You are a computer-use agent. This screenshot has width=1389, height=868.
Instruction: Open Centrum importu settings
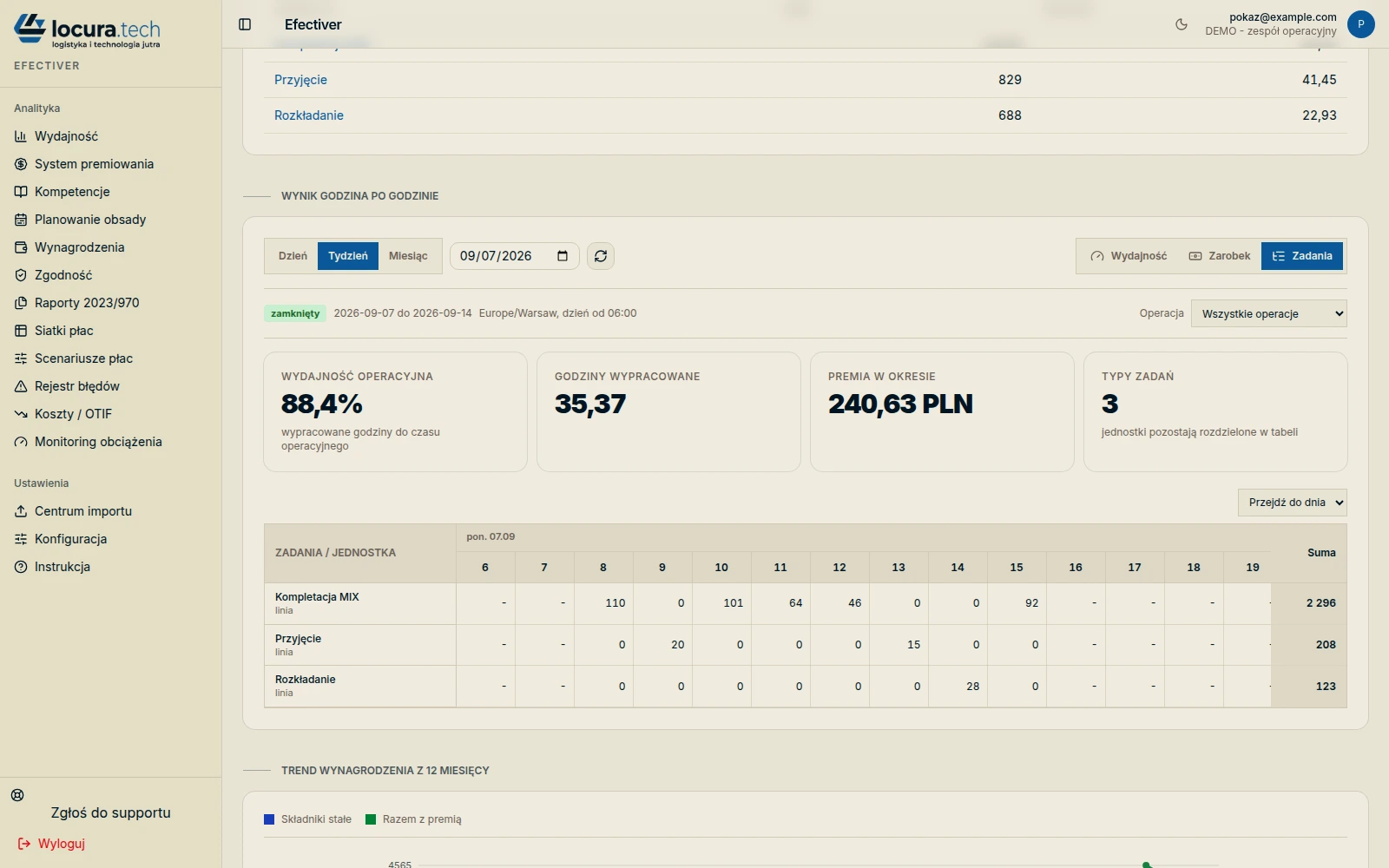[111, 511]
